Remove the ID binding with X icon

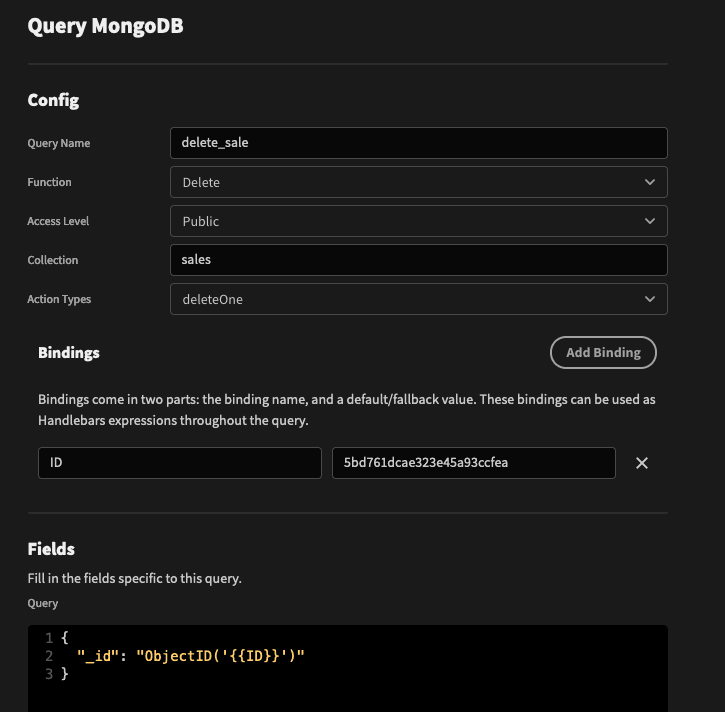(x=641, y=463)
